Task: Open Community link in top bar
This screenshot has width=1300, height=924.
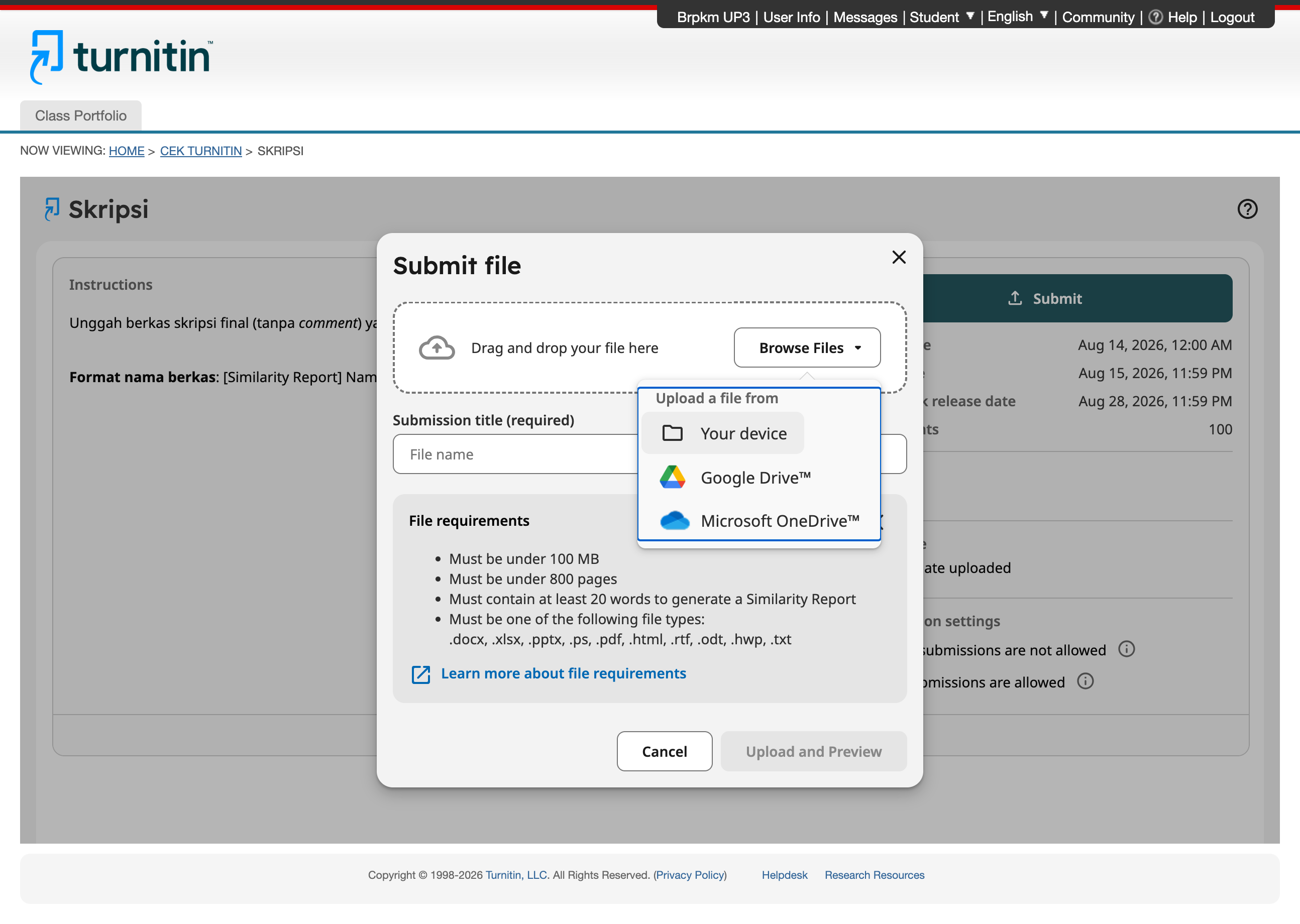Action: tap(1098, 17)
